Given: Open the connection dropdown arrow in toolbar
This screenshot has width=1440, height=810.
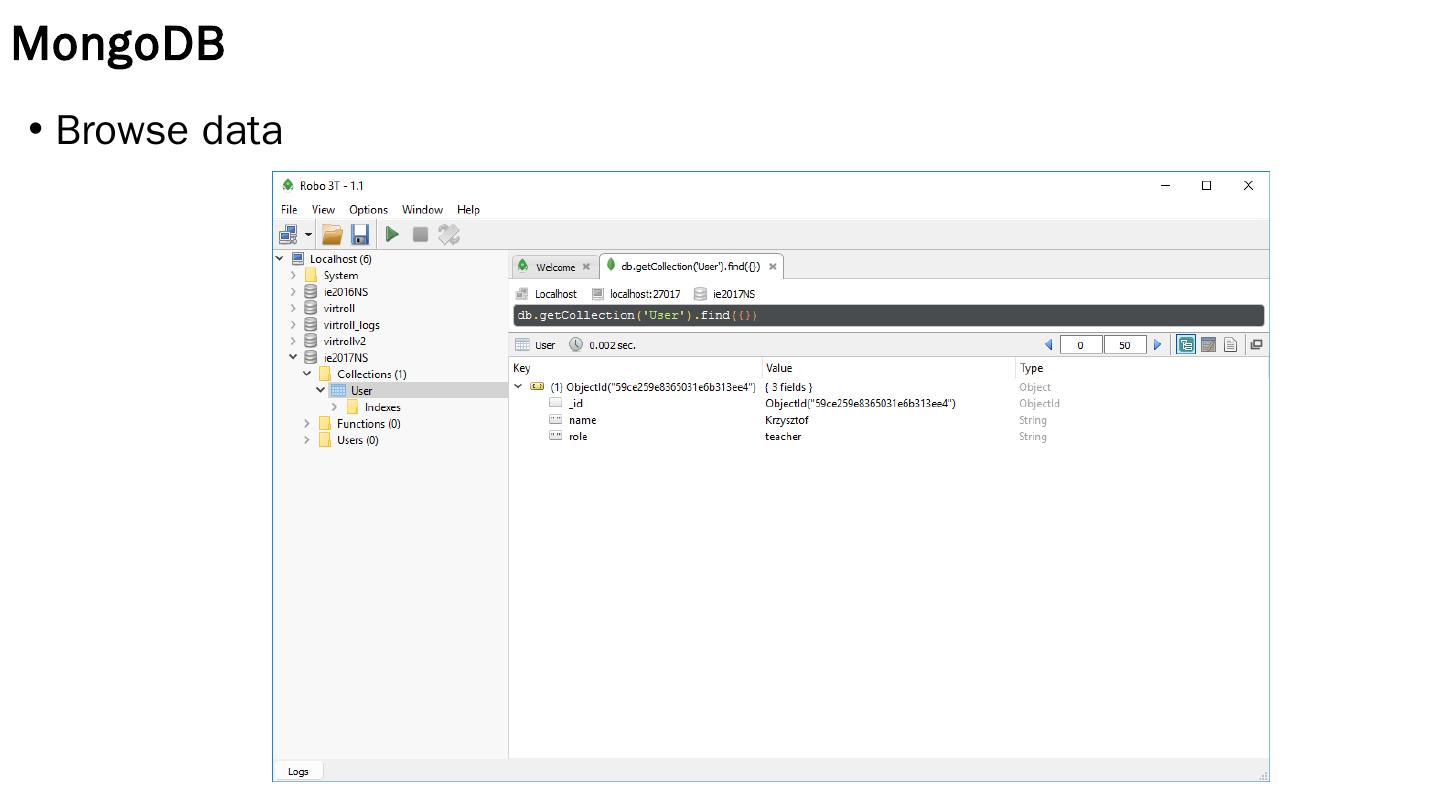Looking at the screenshot, I should [309, 235].
